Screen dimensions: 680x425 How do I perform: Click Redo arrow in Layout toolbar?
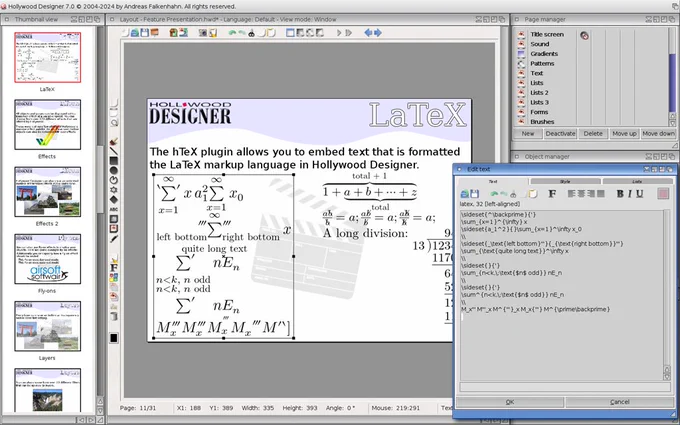pyautogui.click(x=242, y=33)
